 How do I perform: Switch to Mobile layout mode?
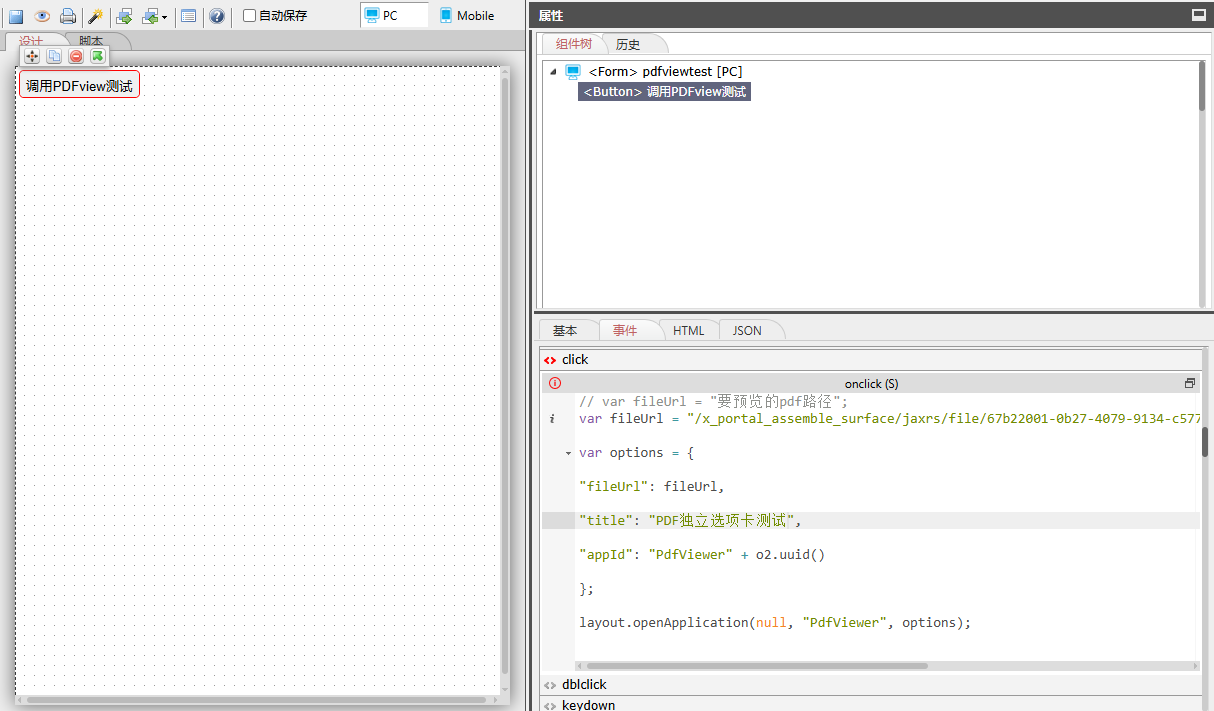(467, 16)
